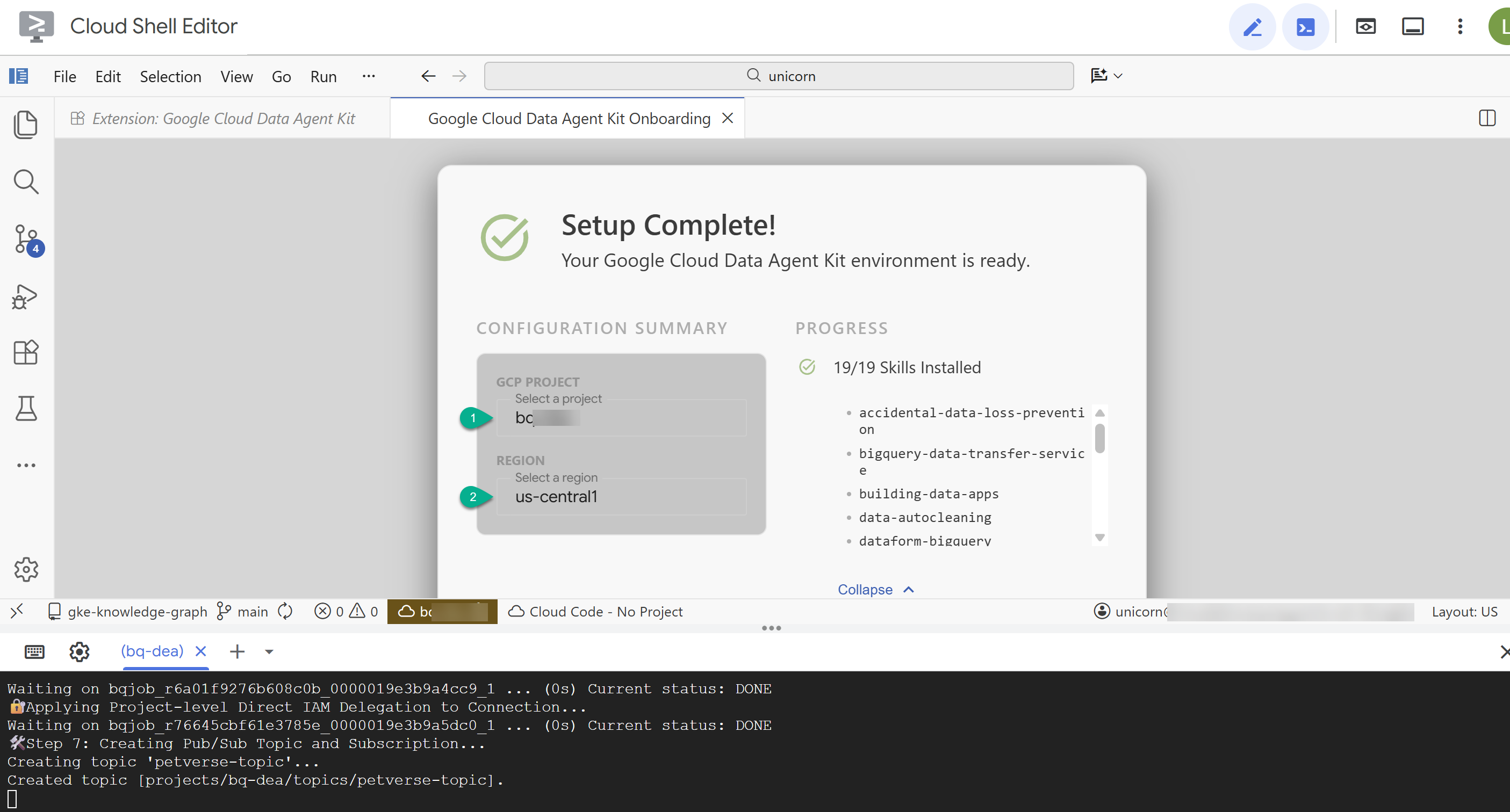The image size is (1510, 812).
Task: Switch the main git branch
Action: 243,611
